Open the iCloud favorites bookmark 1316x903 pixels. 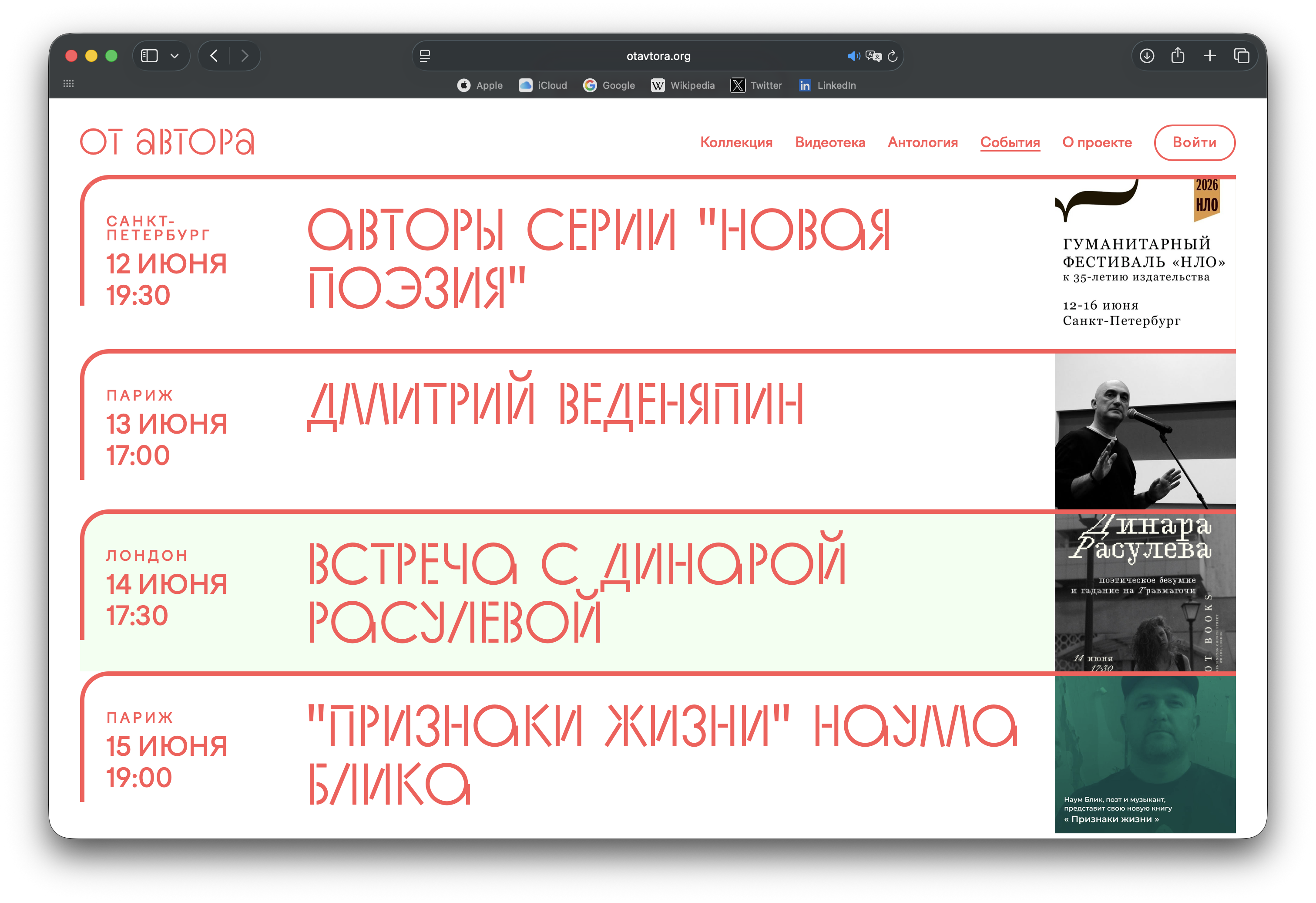(x=543, y=85)
